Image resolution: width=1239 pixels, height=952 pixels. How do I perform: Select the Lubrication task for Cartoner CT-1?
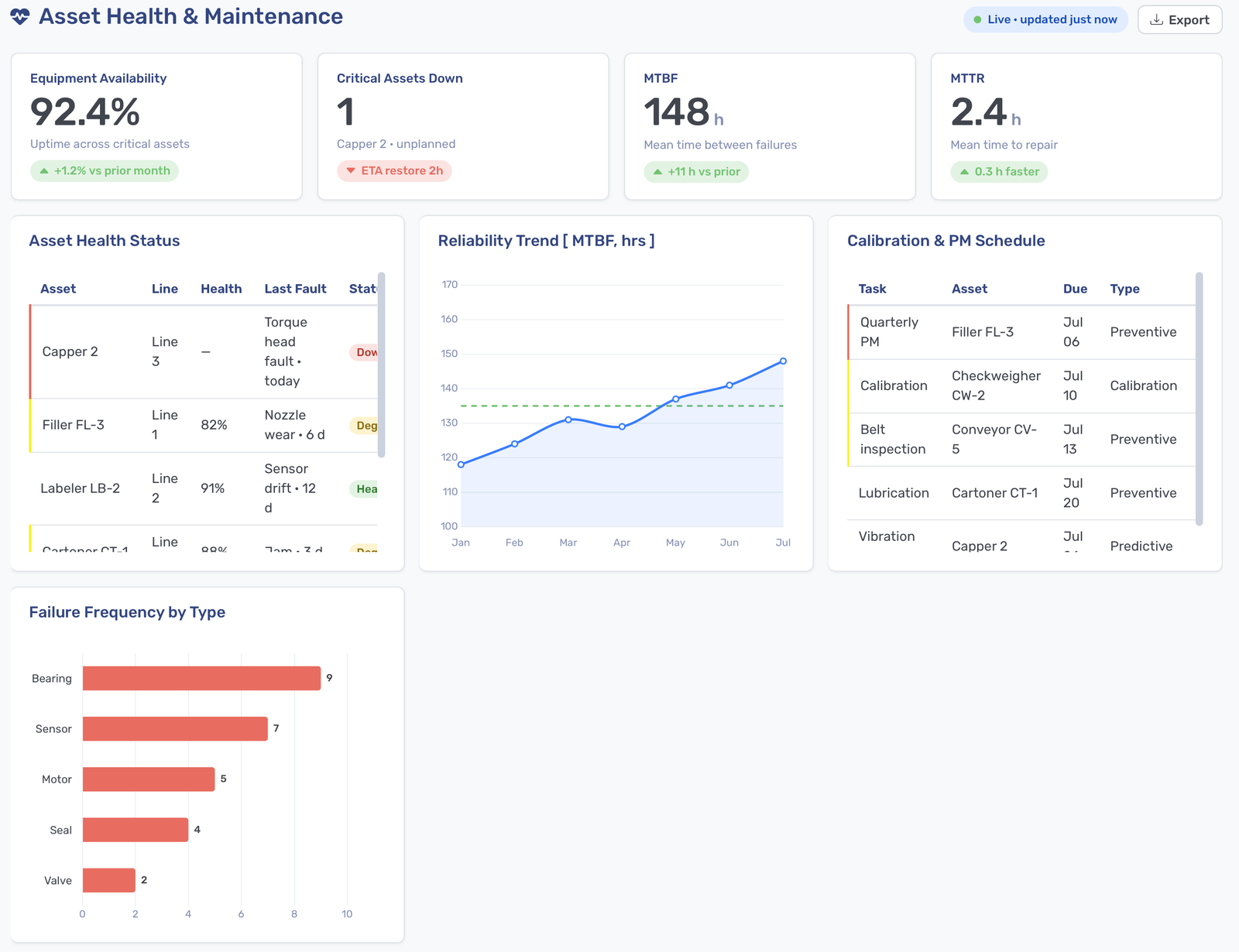pyautogui.click(x=1021, y=493)
